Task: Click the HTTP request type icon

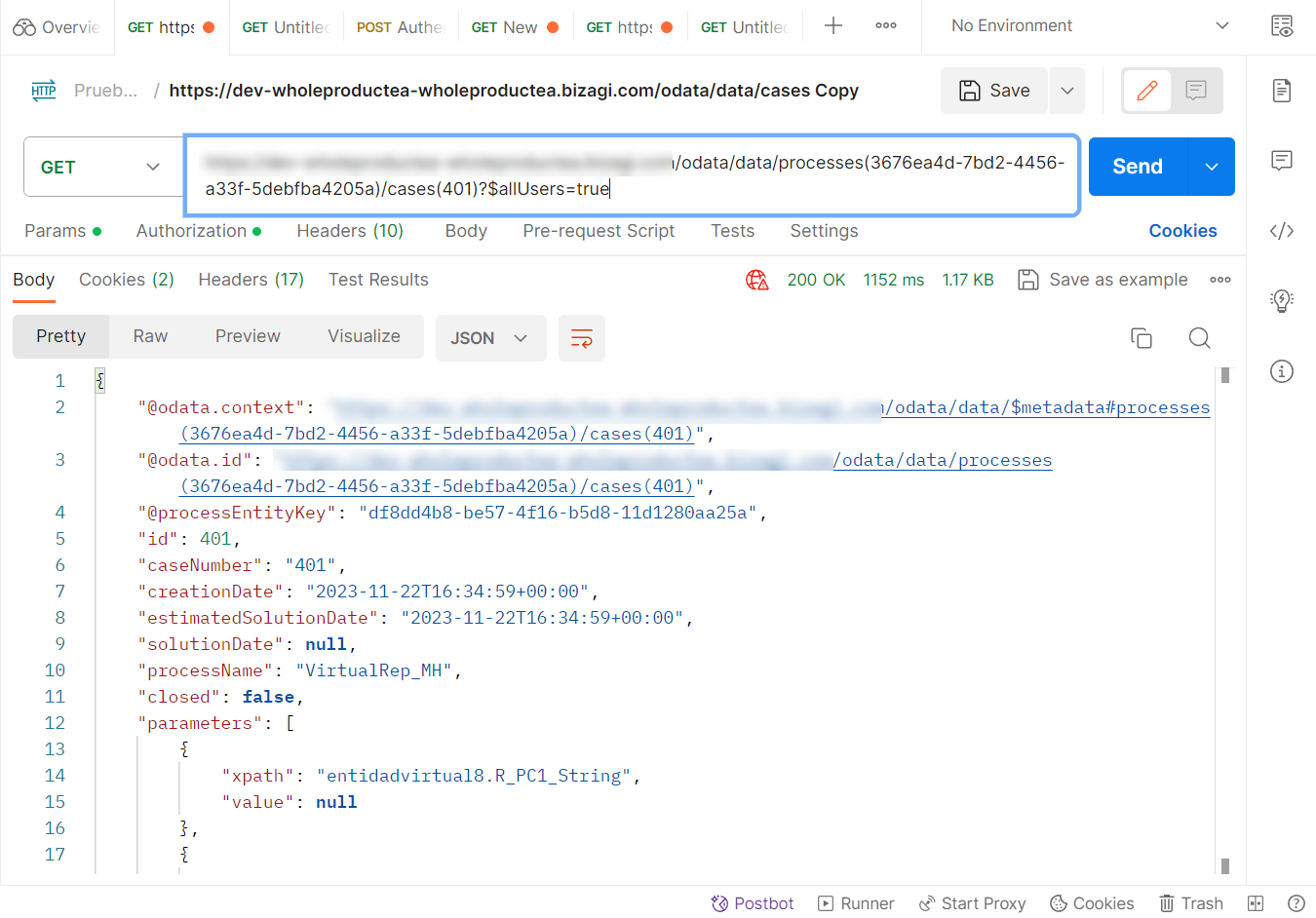Action: click(44, 91)
